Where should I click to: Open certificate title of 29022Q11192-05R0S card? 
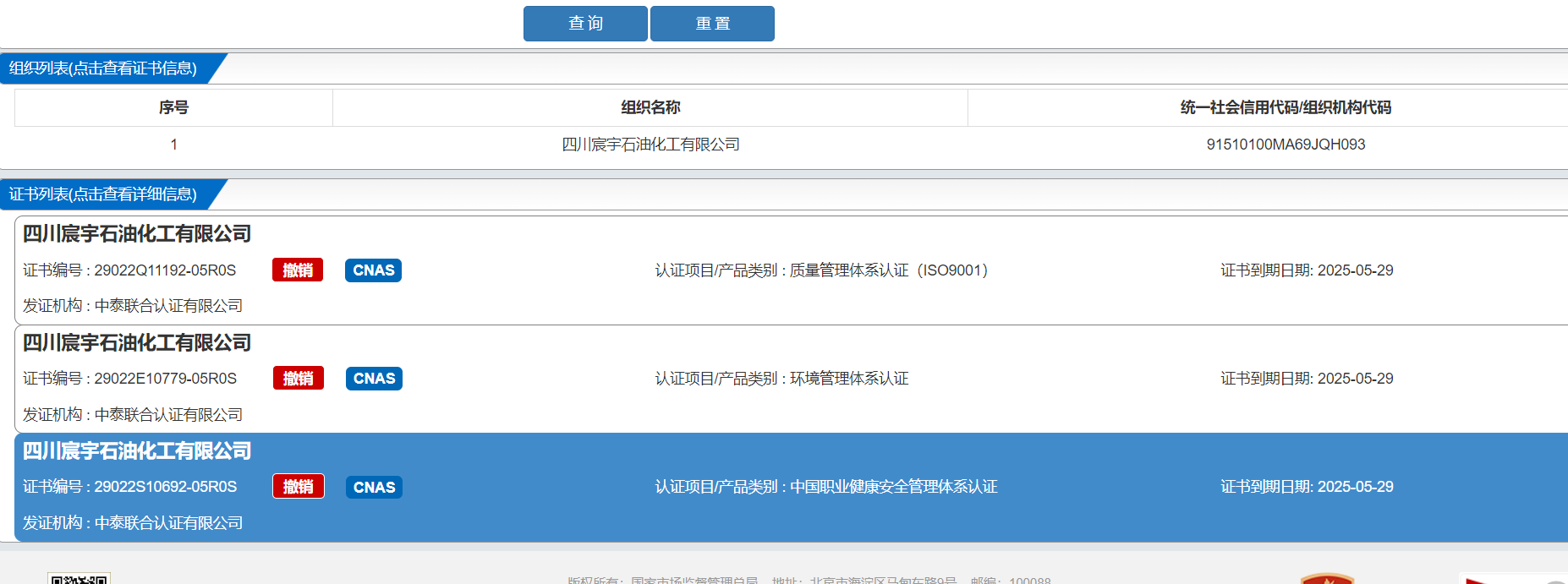[137, 234]
